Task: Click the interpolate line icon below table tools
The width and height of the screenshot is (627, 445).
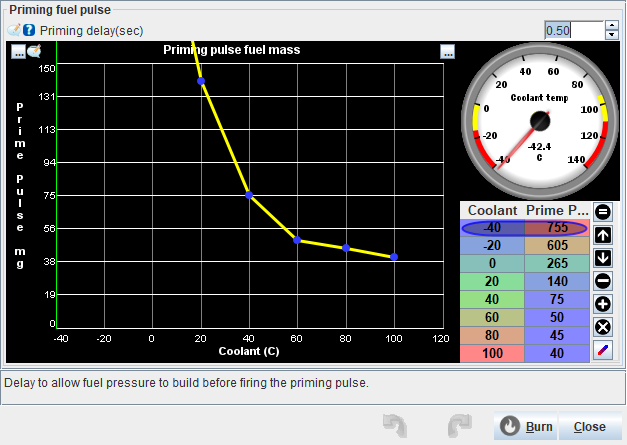Action: (x=603, y=350)
